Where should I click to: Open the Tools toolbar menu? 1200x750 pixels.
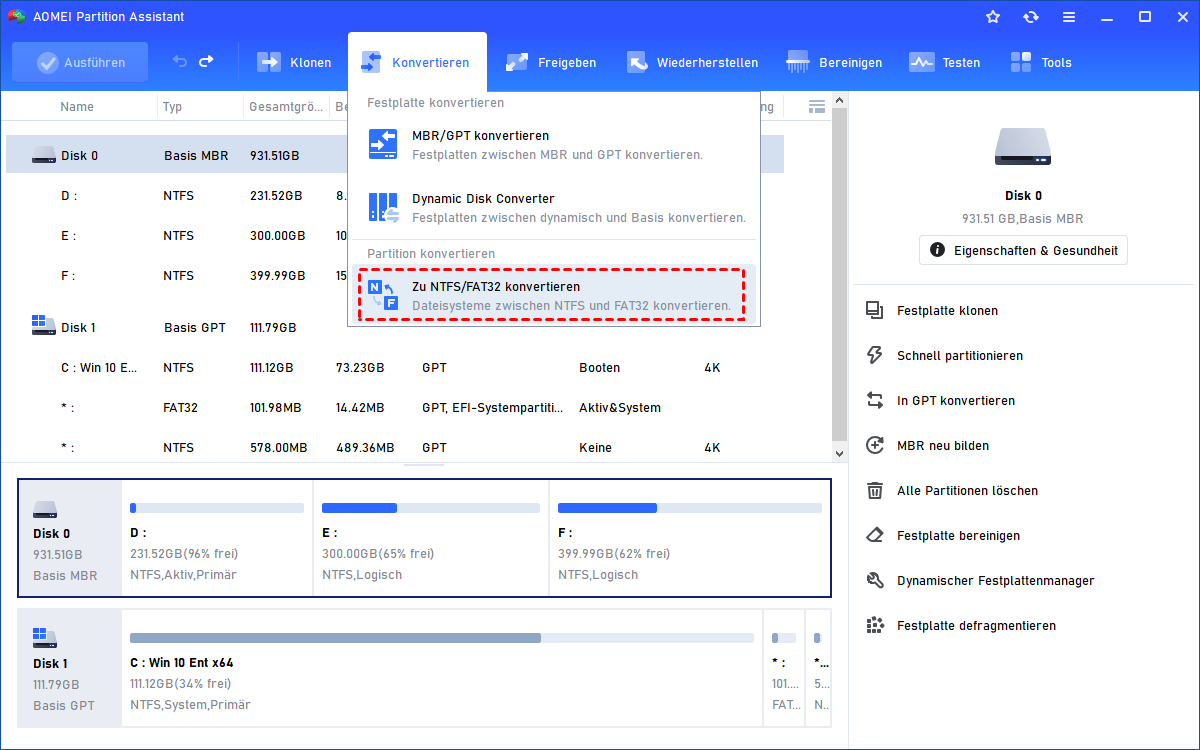1040,62
